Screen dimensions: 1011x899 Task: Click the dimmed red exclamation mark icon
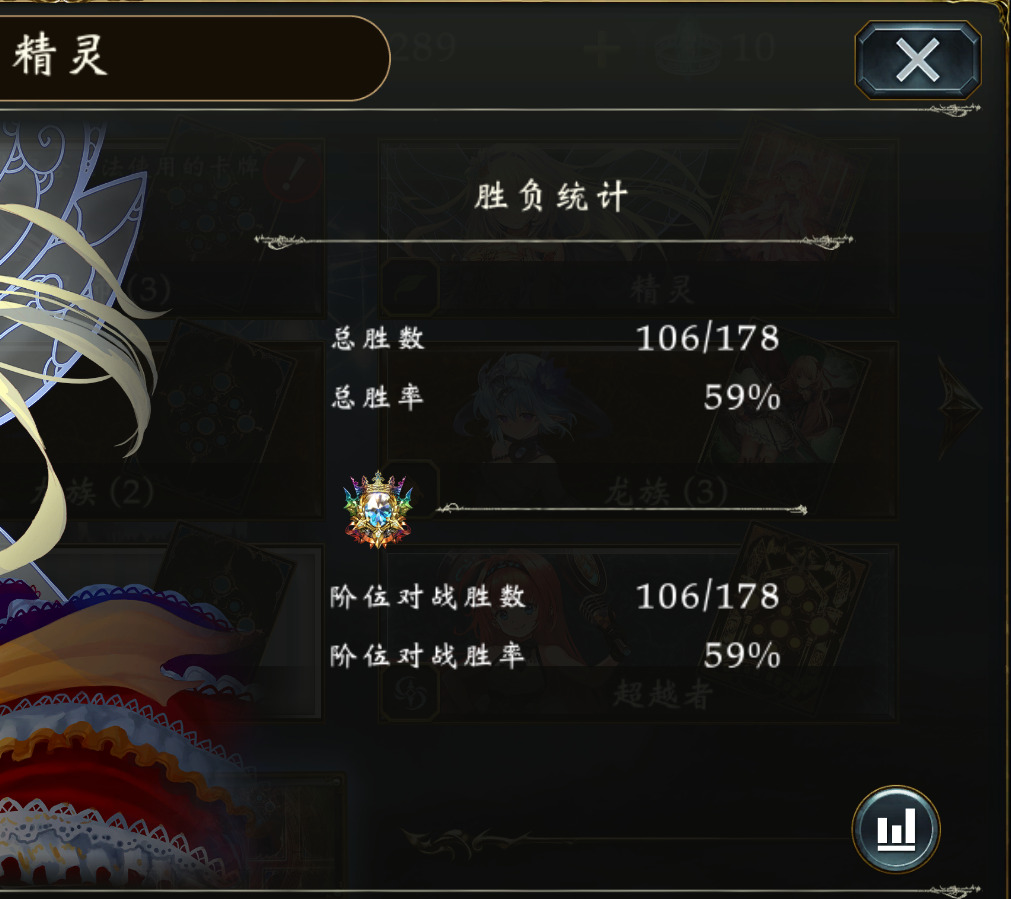[x=293, y=173]
